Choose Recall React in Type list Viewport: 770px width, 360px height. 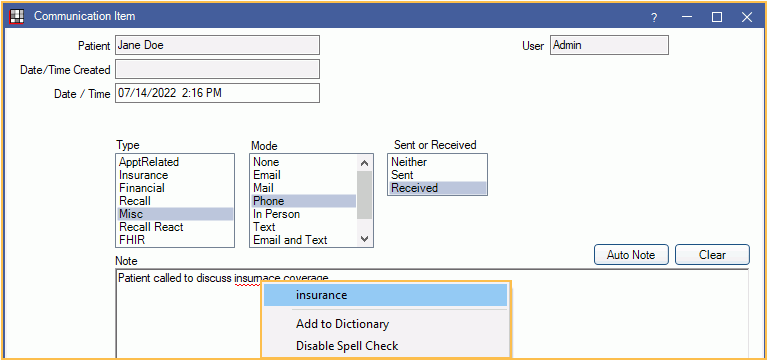coord(175,227)
